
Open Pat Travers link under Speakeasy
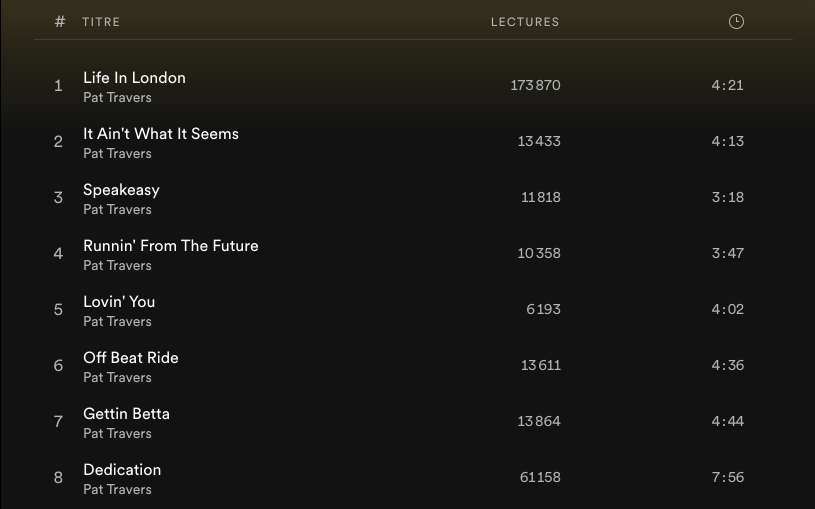[x=117, y=210]
